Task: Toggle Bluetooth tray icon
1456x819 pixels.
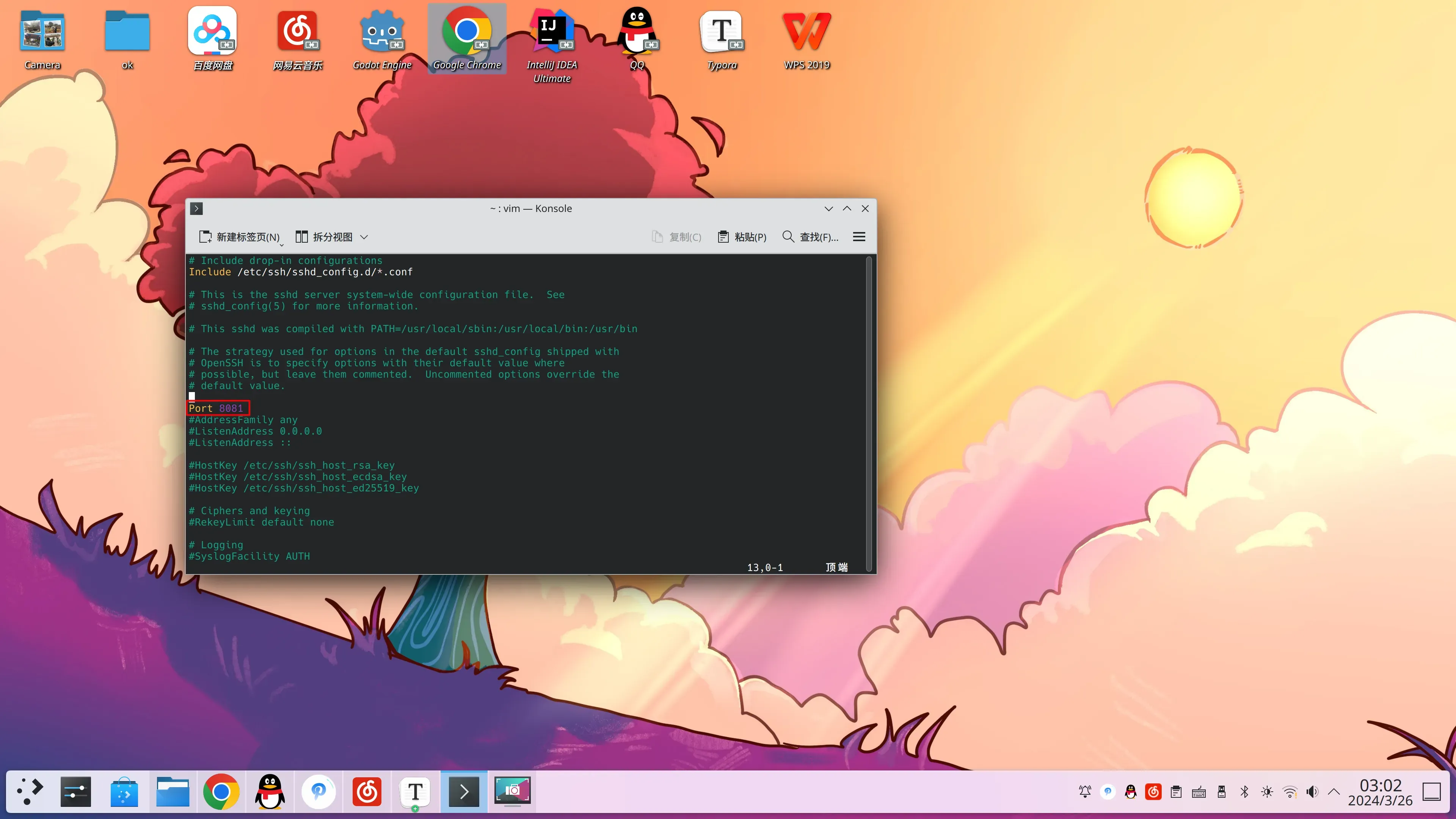Action: tap(1244, 791)
